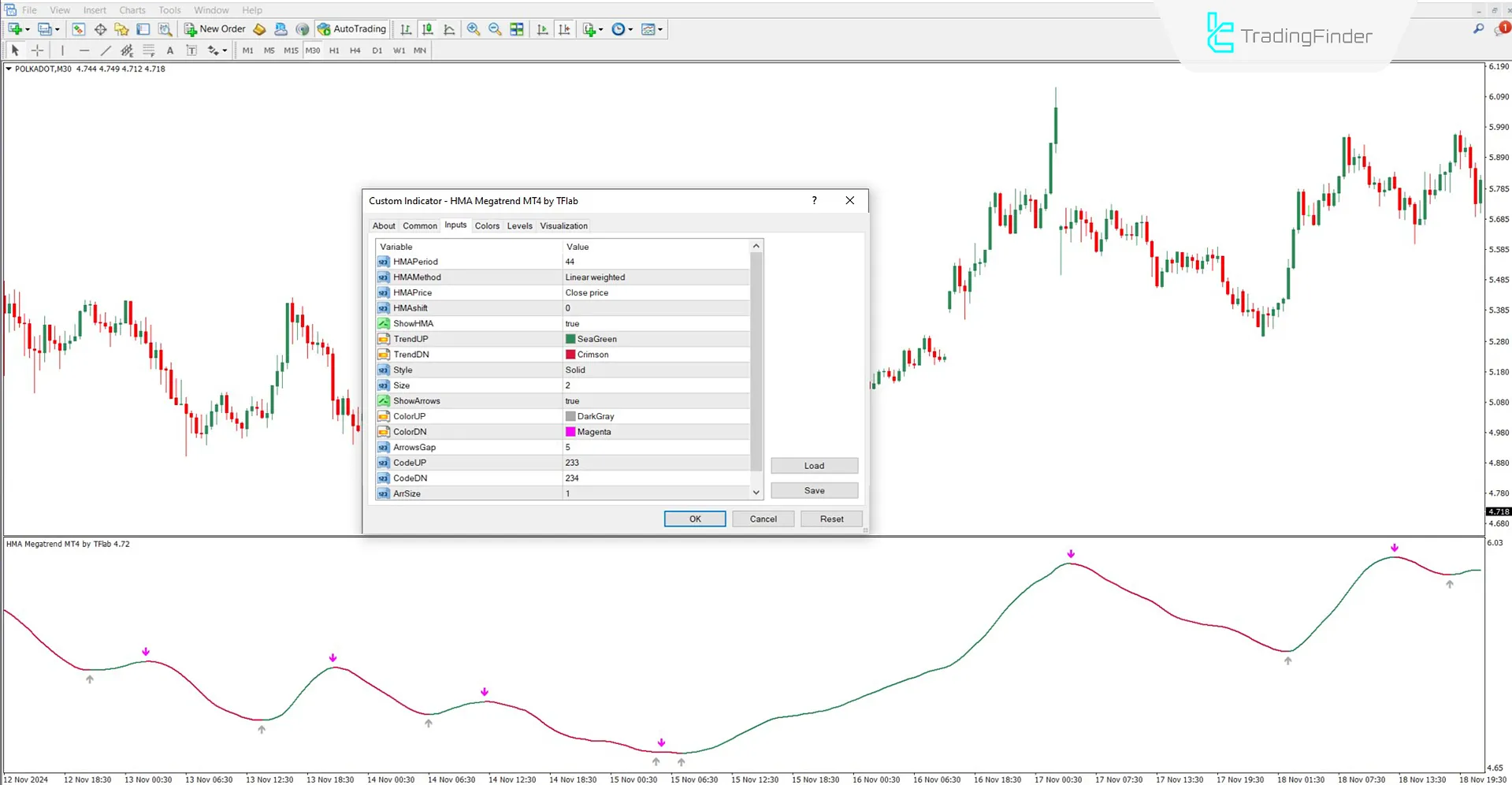Toggle the AutoTrading button

coord(351,29)
